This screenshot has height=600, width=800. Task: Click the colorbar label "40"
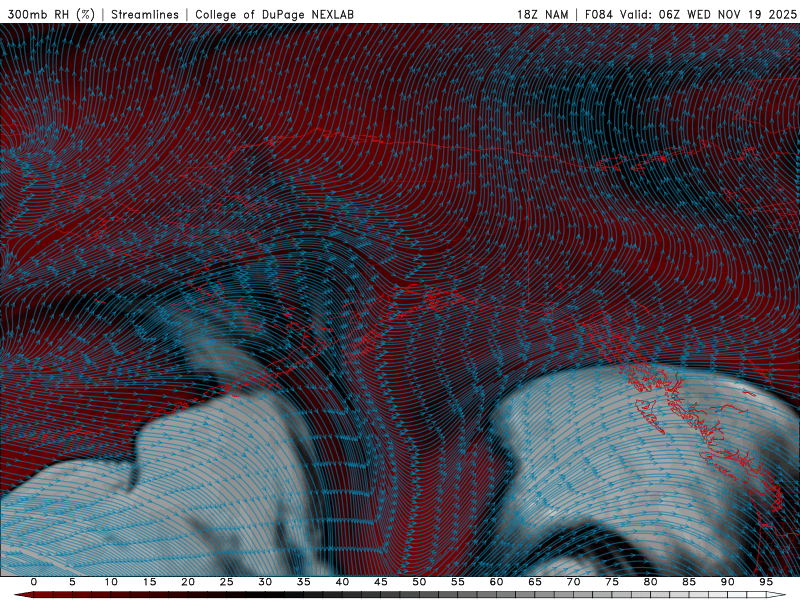[x=342, y=582]
